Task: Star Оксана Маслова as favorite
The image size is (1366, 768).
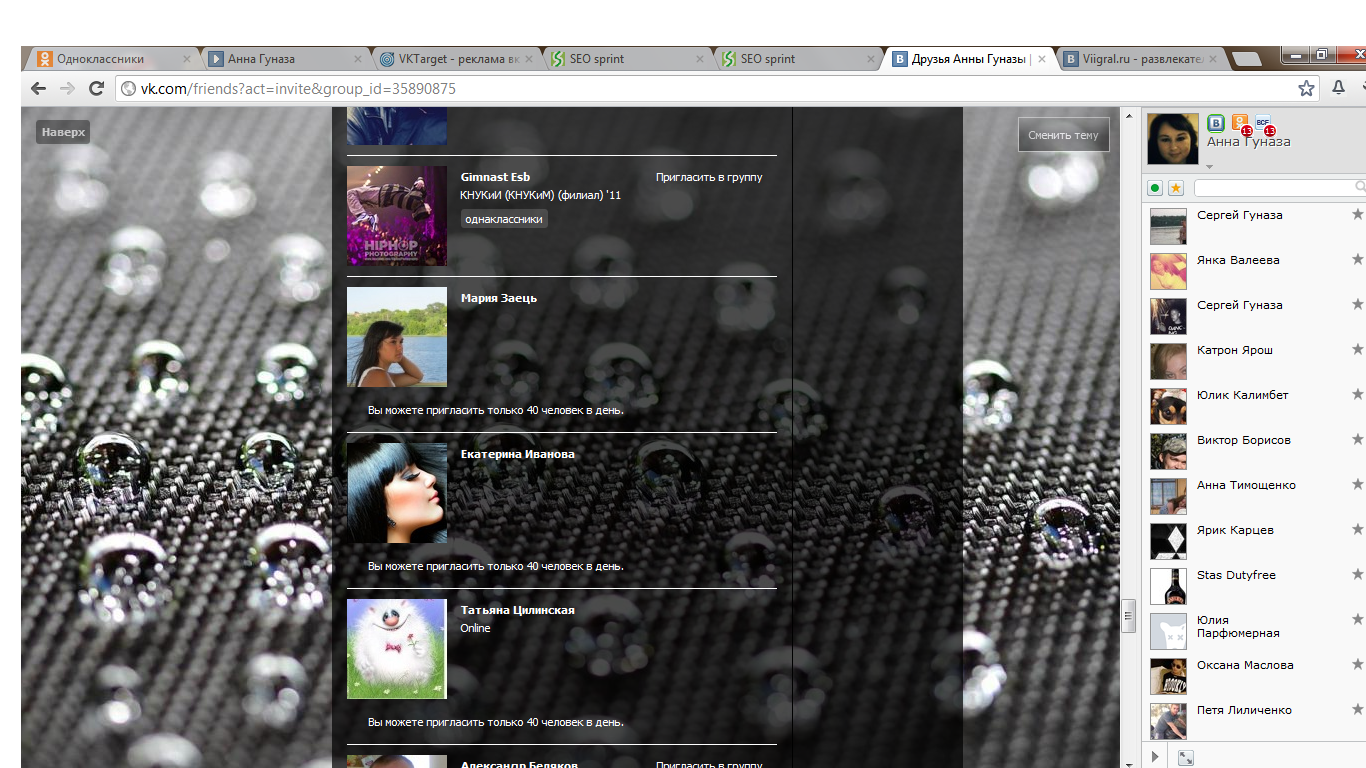Action: [1357, 665]
